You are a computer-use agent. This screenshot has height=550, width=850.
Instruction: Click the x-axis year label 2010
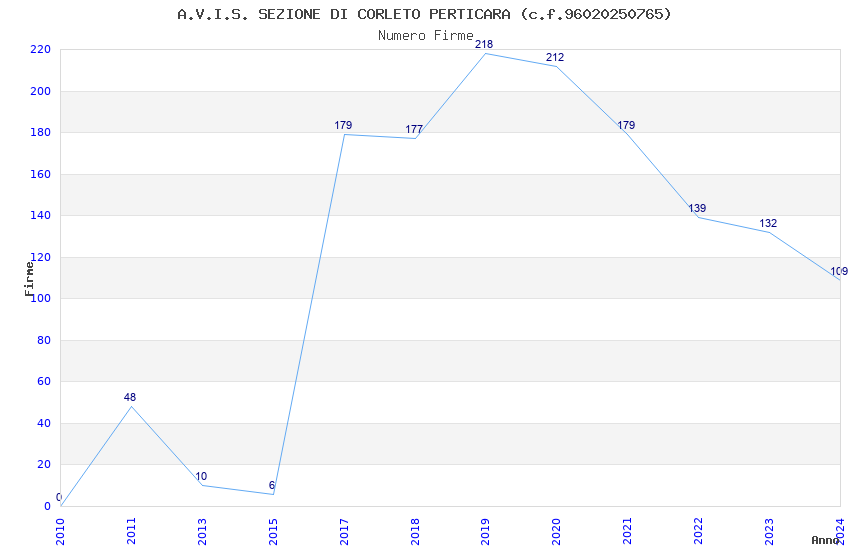click(60, 532)
